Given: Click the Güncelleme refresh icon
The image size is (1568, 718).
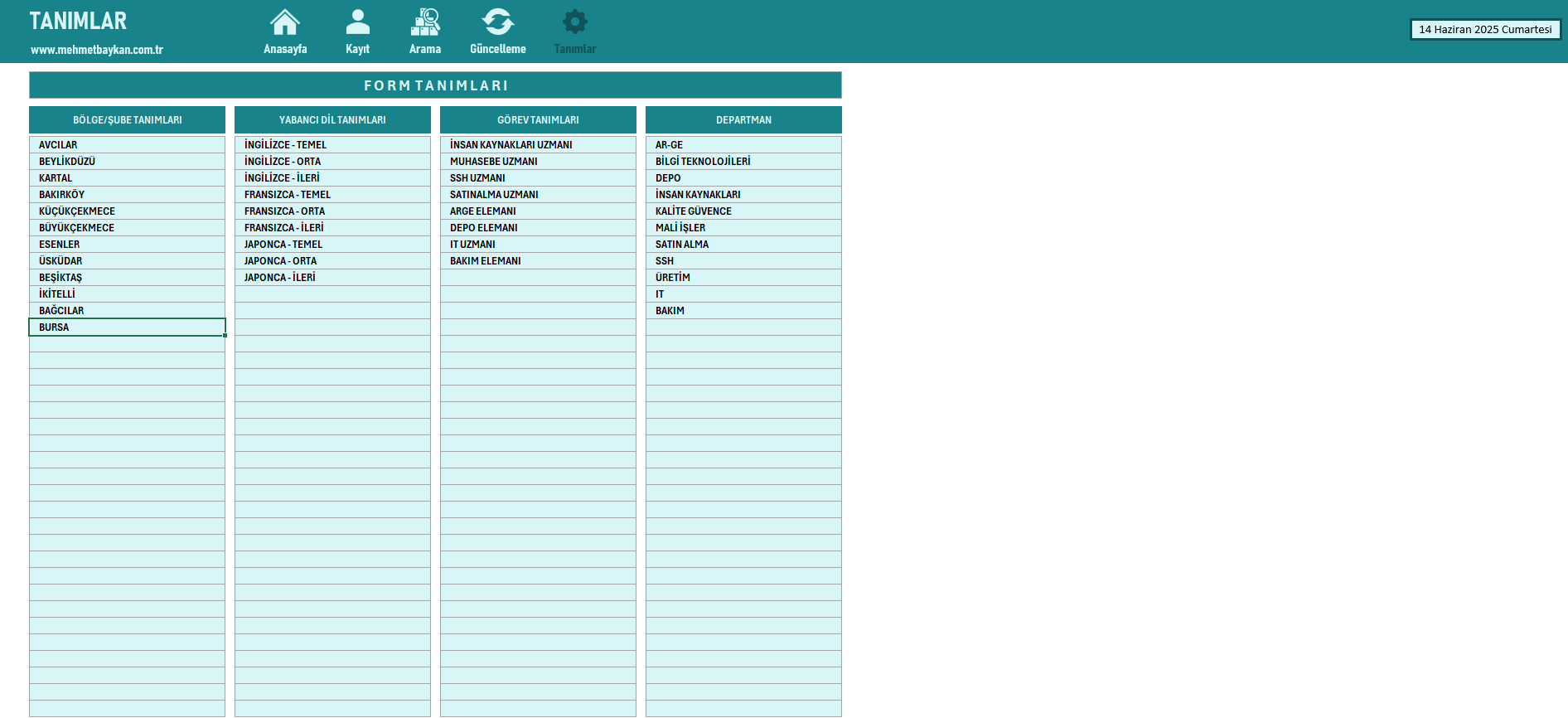Looking at the screenshot, I should click(x=498, y=22).
